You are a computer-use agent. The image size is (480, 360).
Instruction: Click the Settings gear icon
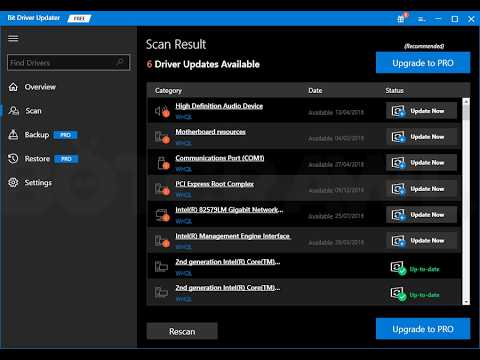click(x=13, y=183)
